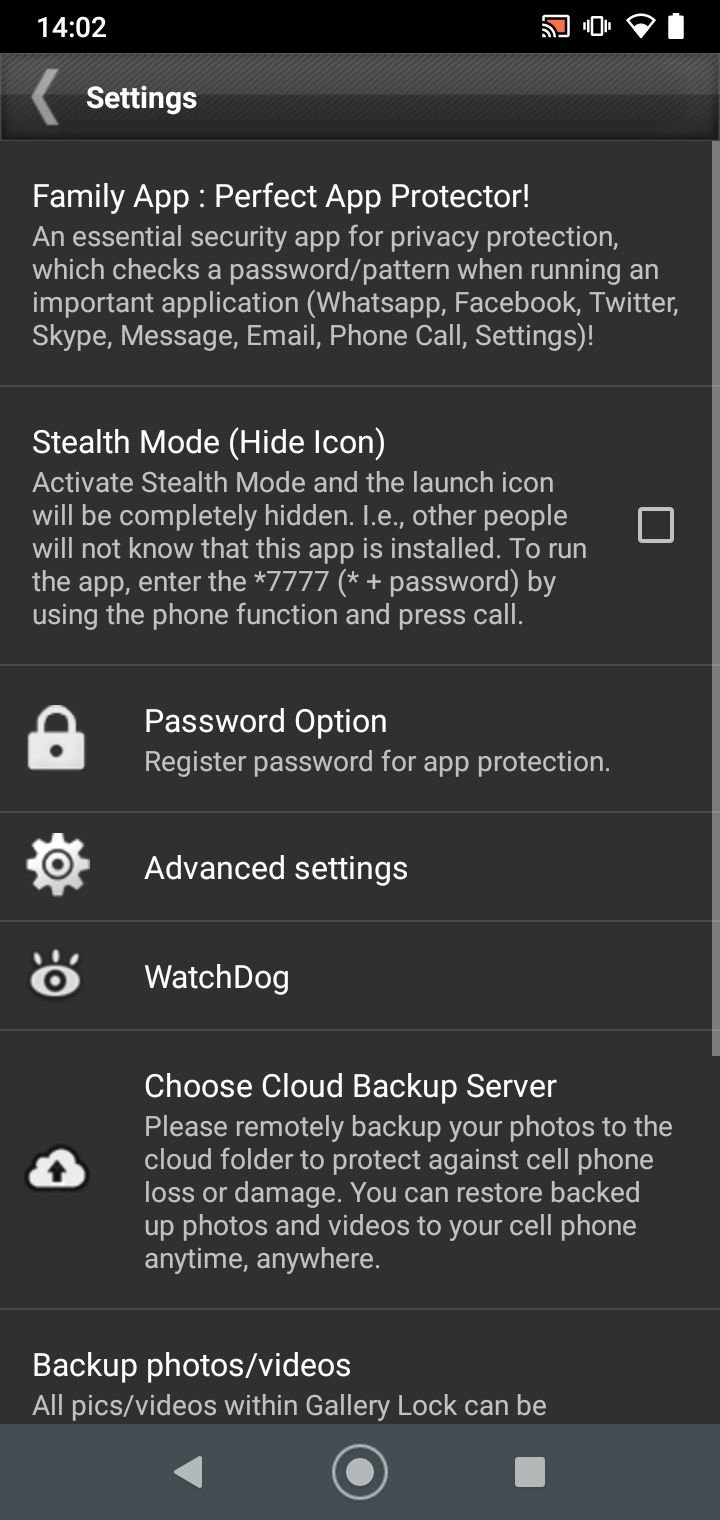Open the WatchDog menu item
The width and height of the screenshot is (720, 1520).
point(360,976)
